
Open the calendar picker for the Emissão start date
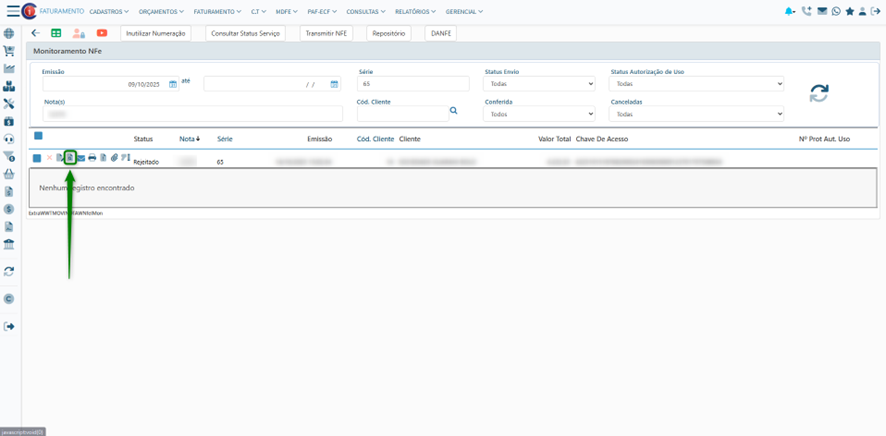pyautogui.click(x=173, y=85)
